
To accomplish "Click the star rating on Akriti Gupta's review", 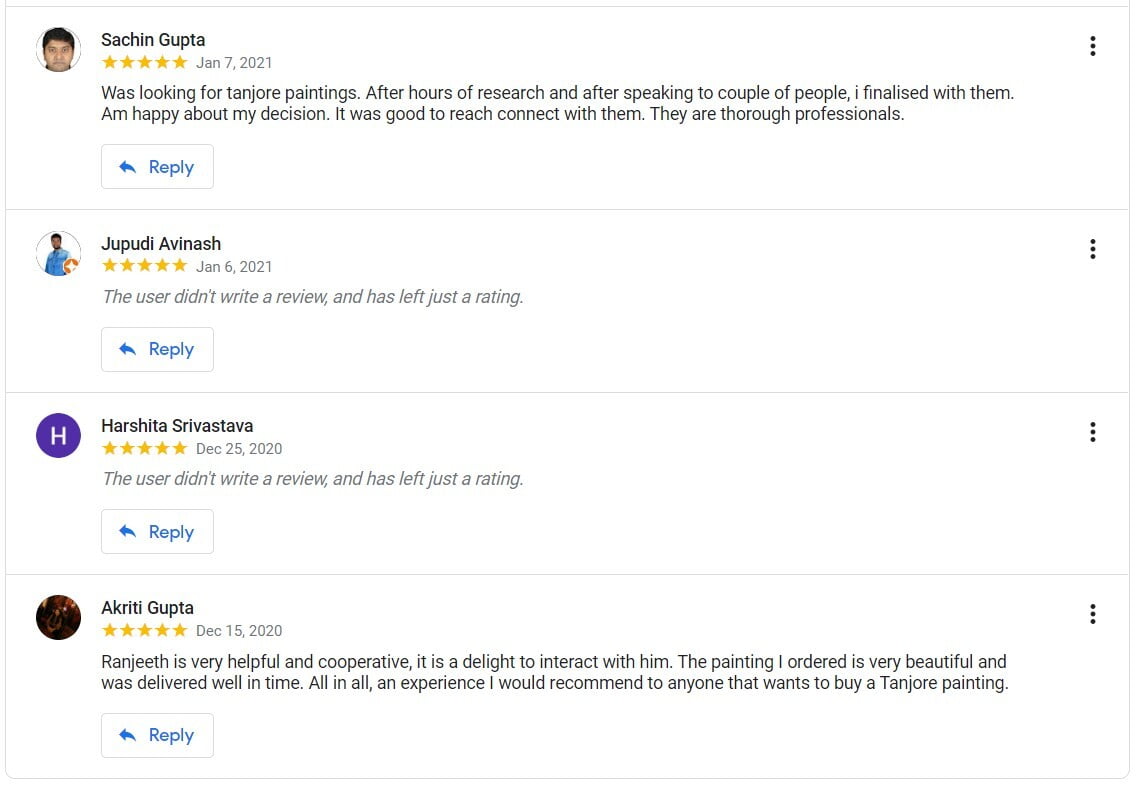I will 144,631.
